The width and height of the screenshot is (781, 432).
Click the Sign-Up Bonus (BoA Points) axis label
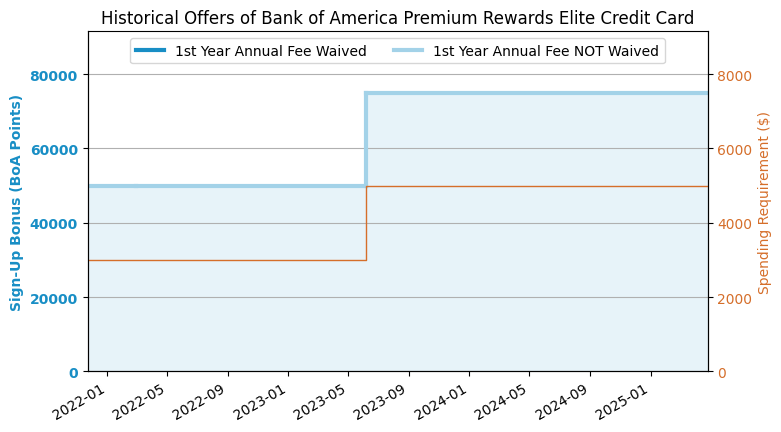[15, 203]
